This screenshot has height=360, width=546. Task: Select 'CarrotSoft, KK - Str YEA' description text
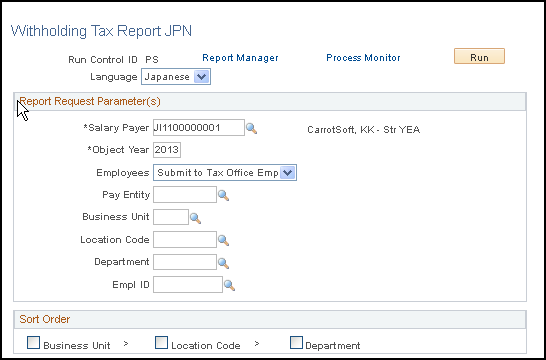[364, 130]
